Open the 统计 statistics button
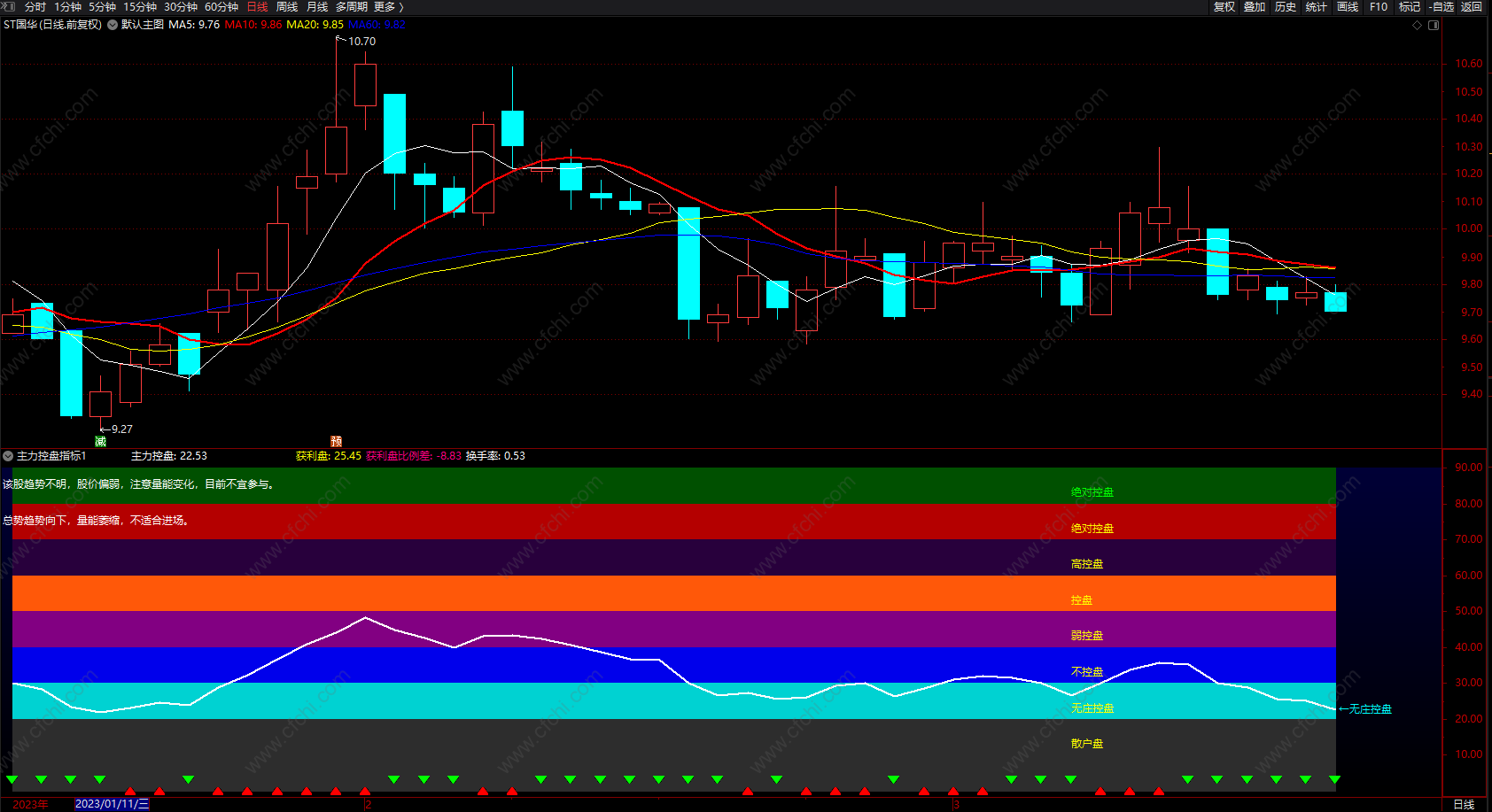 coord(1317,7)
